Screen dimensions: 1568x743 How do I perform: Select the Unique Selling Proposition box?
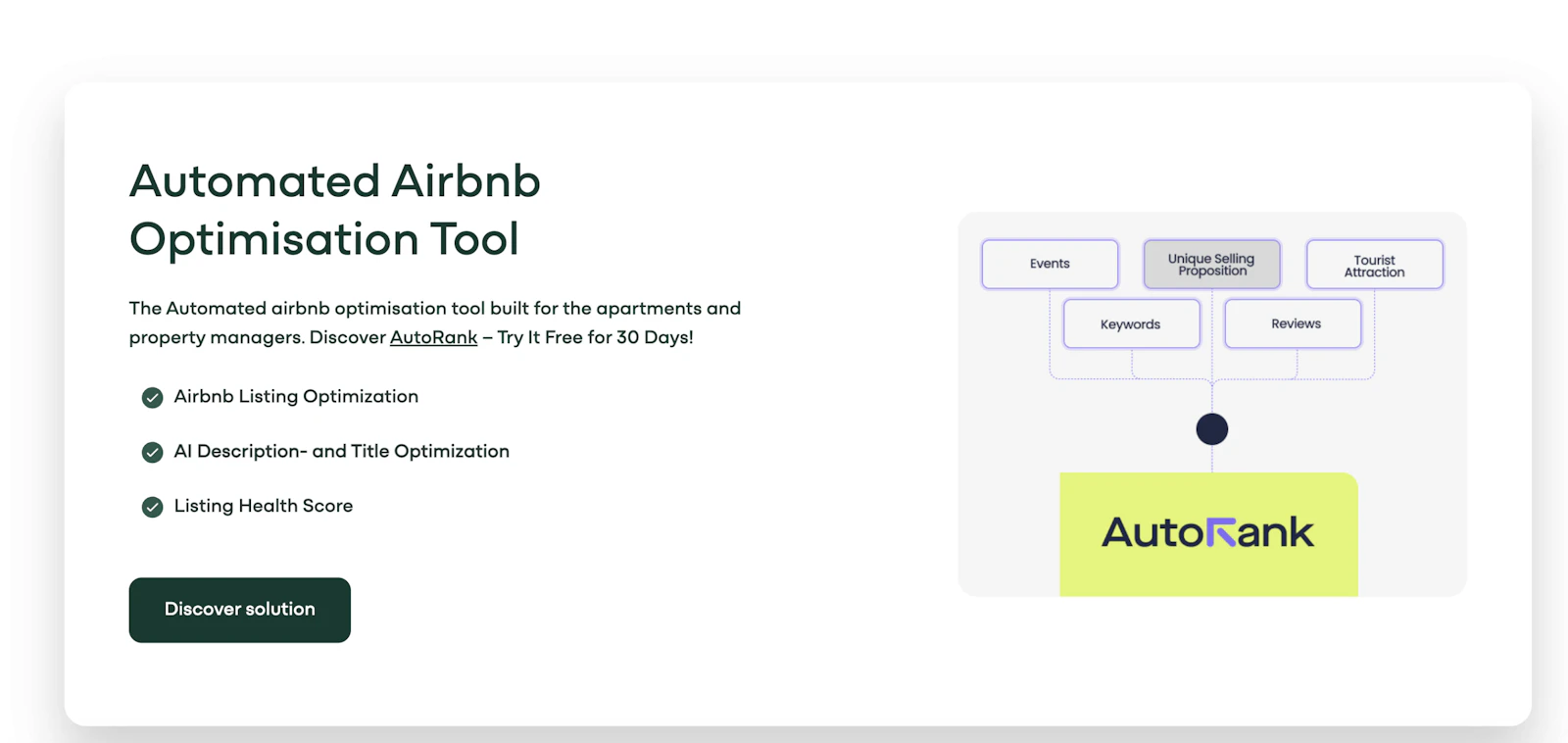click(1211, 264)
